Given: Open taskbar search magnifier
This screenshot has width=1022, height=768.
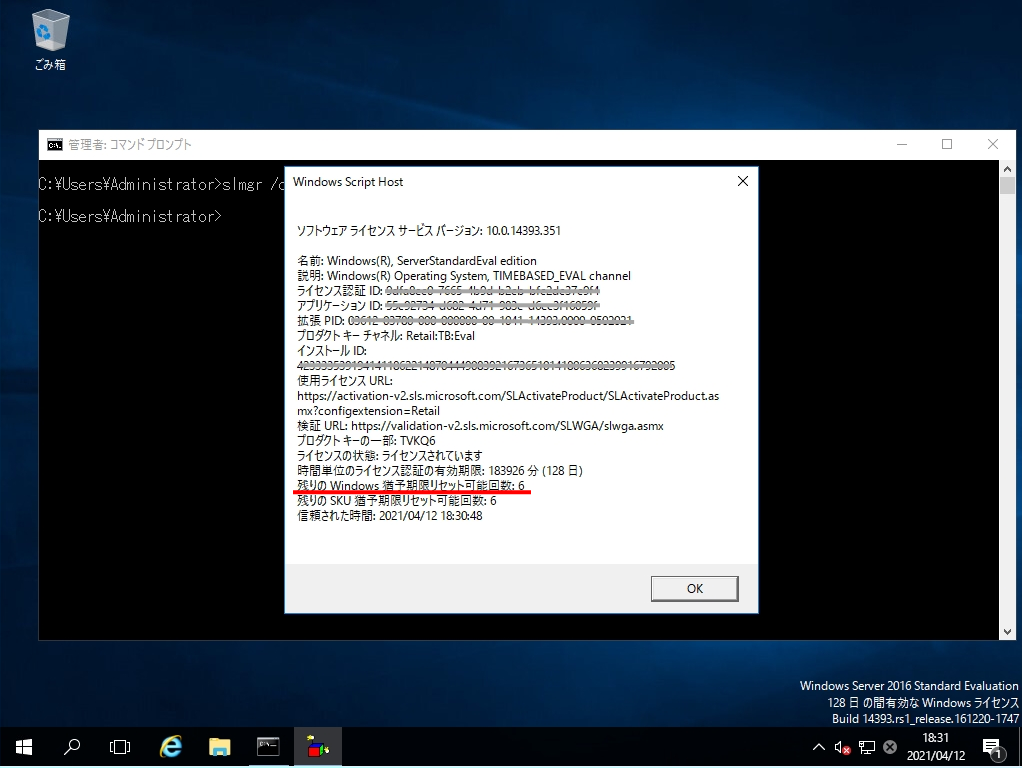Looking at the screenshot, I should tap(72, 747).
